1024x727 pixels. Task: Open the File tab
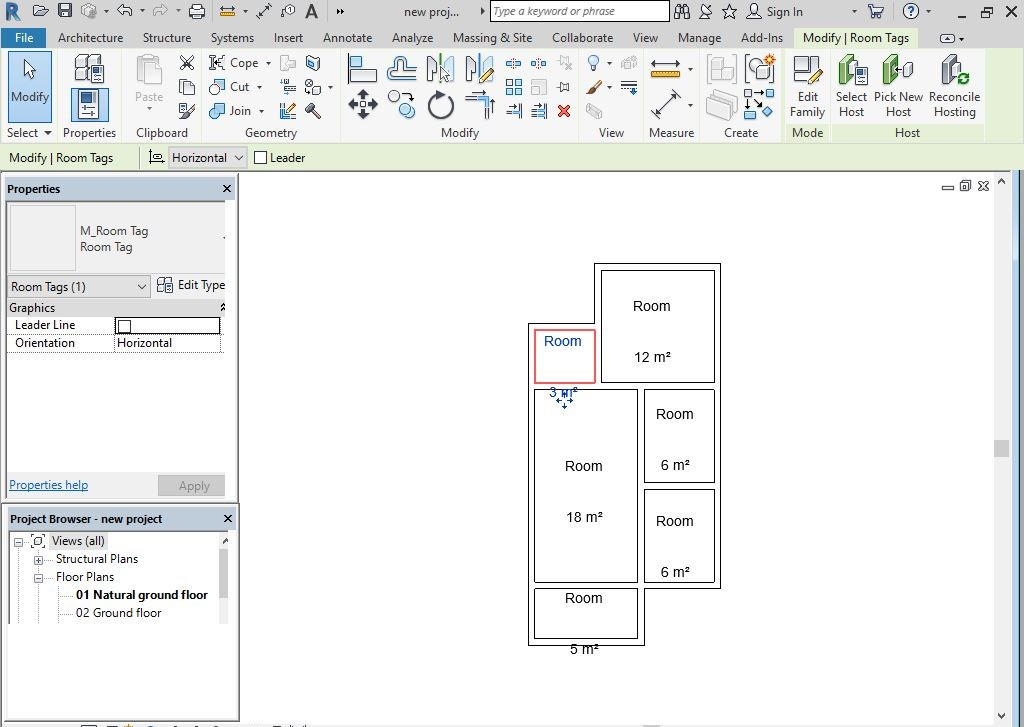24,38
